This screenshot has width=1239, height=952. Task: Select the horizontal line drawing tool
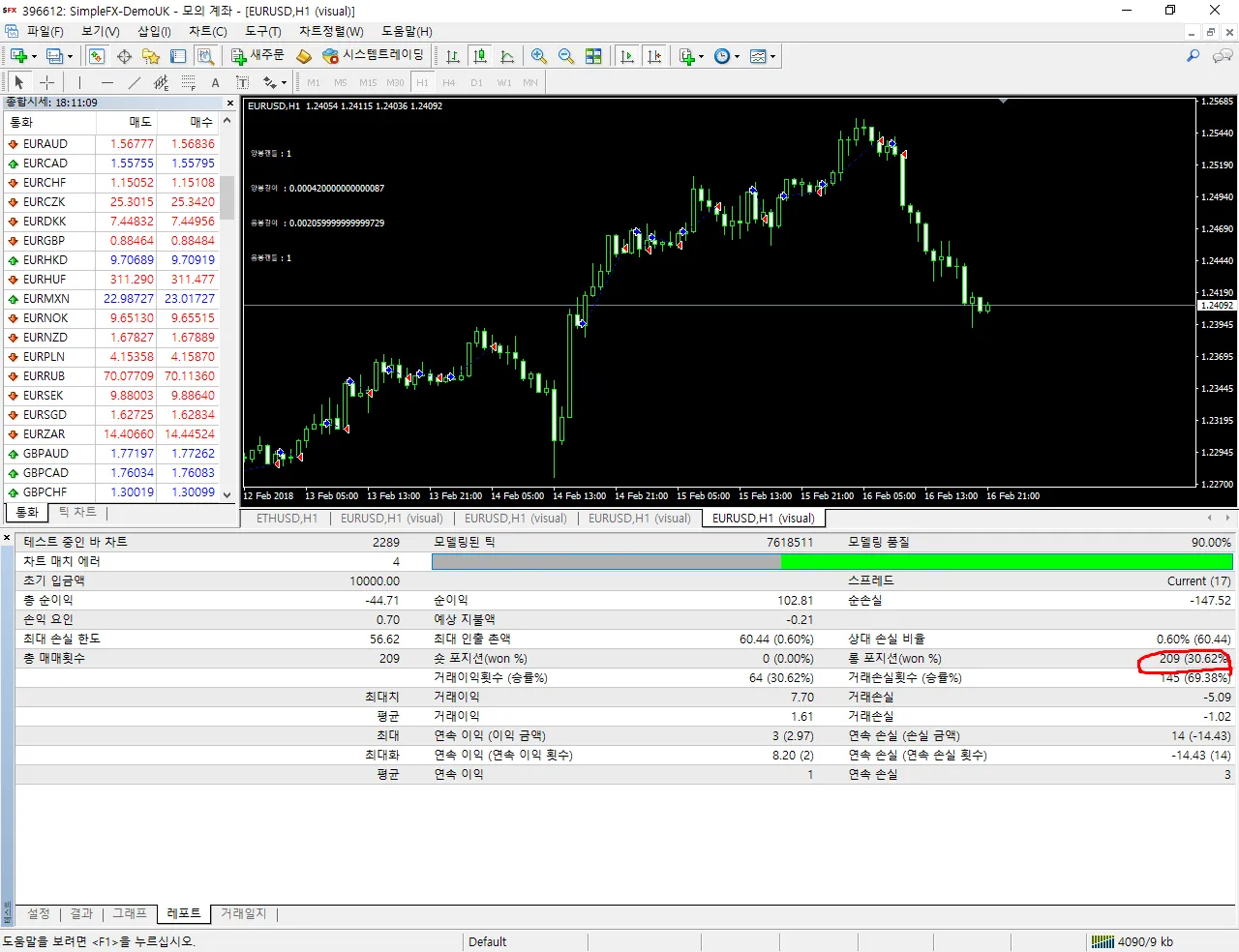[107, 82]
